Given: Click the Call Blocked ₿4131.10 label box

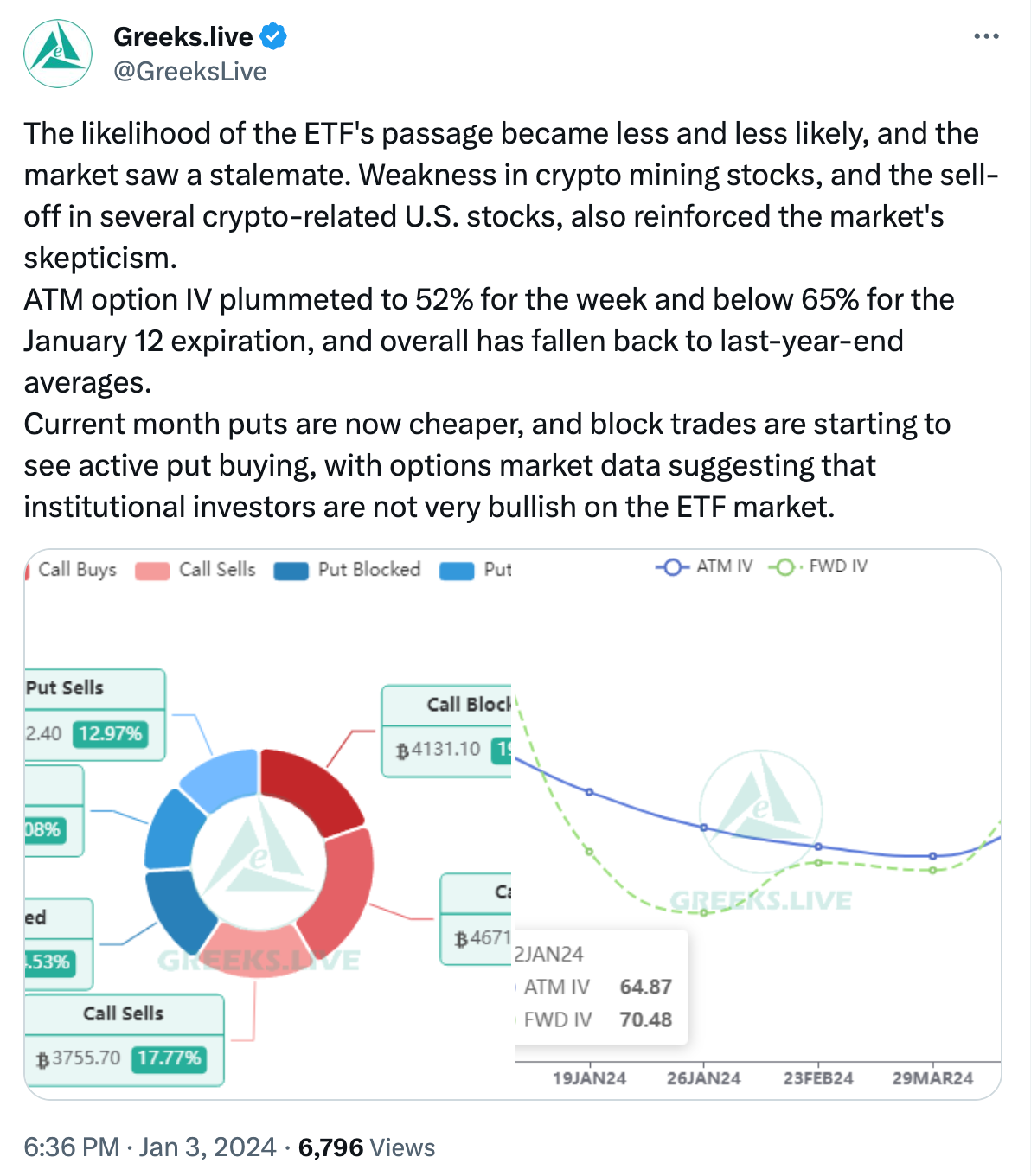Looking at the screenshot, I should (446, 732).
